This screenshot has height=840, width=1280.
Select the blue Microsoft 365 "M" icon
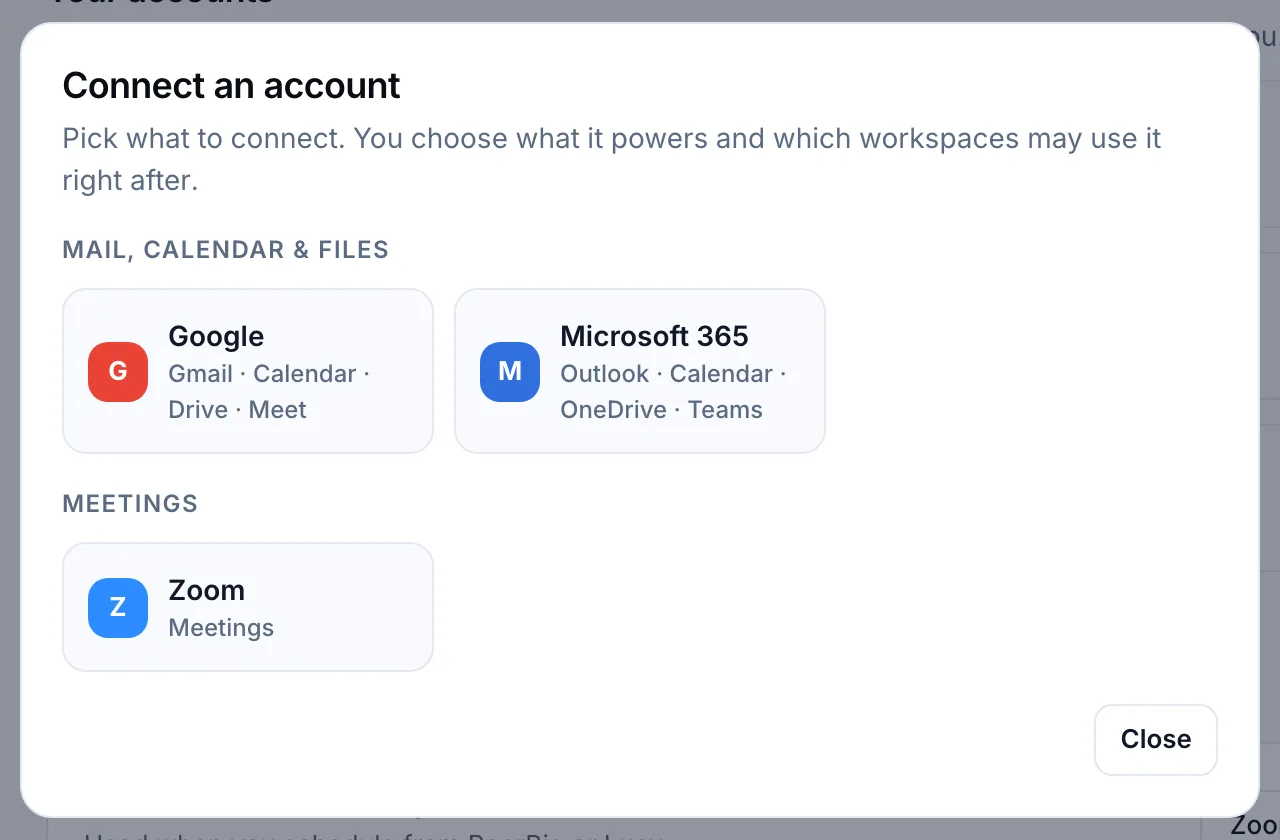point(510,372)
